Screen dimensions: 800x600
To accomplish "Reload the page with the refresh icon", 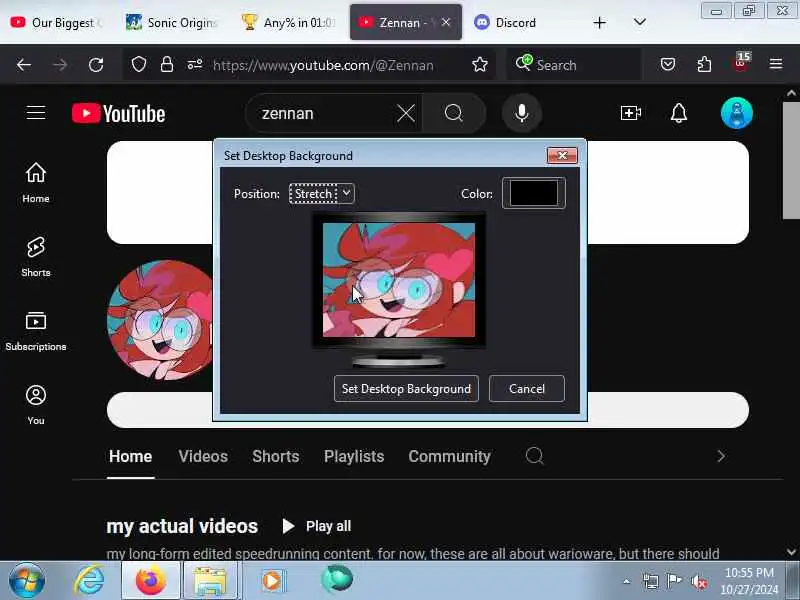I will point(96,65).
